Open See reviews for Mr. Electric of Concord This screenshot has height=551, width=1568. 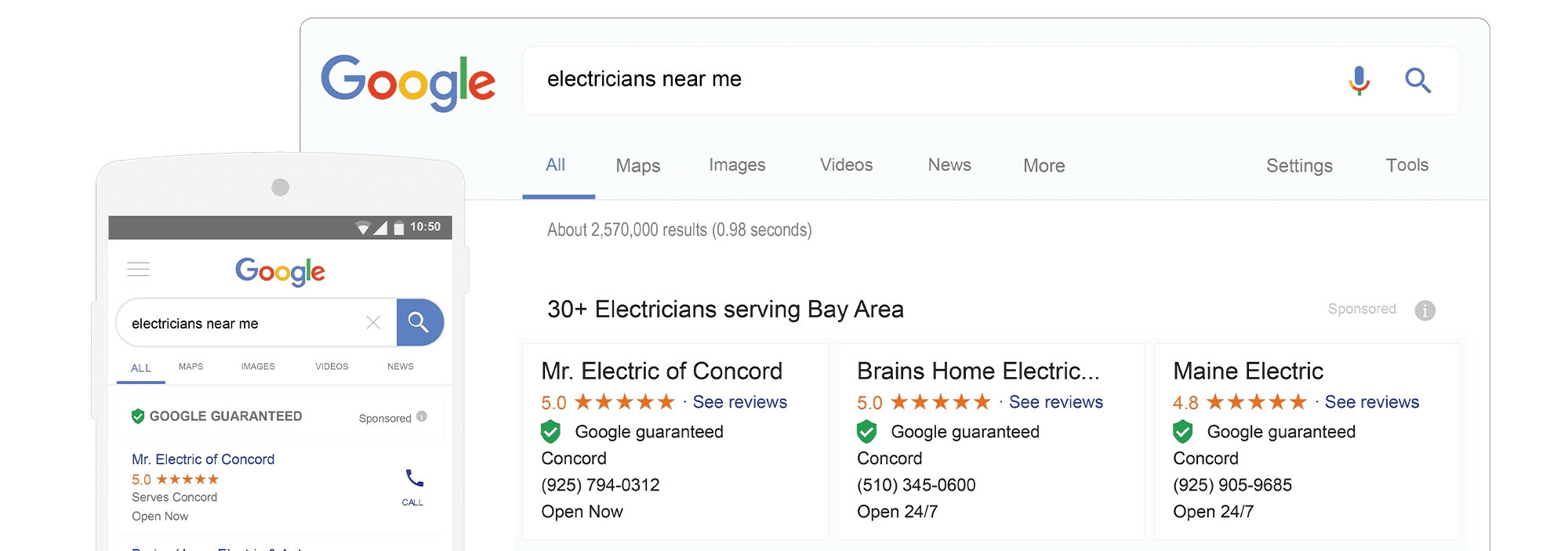click(739, 402)
